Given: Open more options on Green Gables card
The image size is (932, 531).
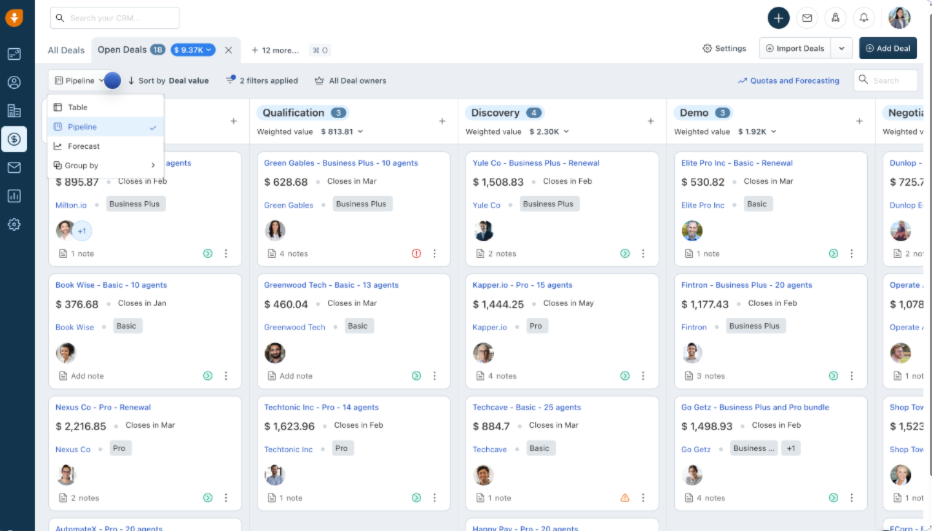Looking at the screenshot, I should (x=434, y=253).
